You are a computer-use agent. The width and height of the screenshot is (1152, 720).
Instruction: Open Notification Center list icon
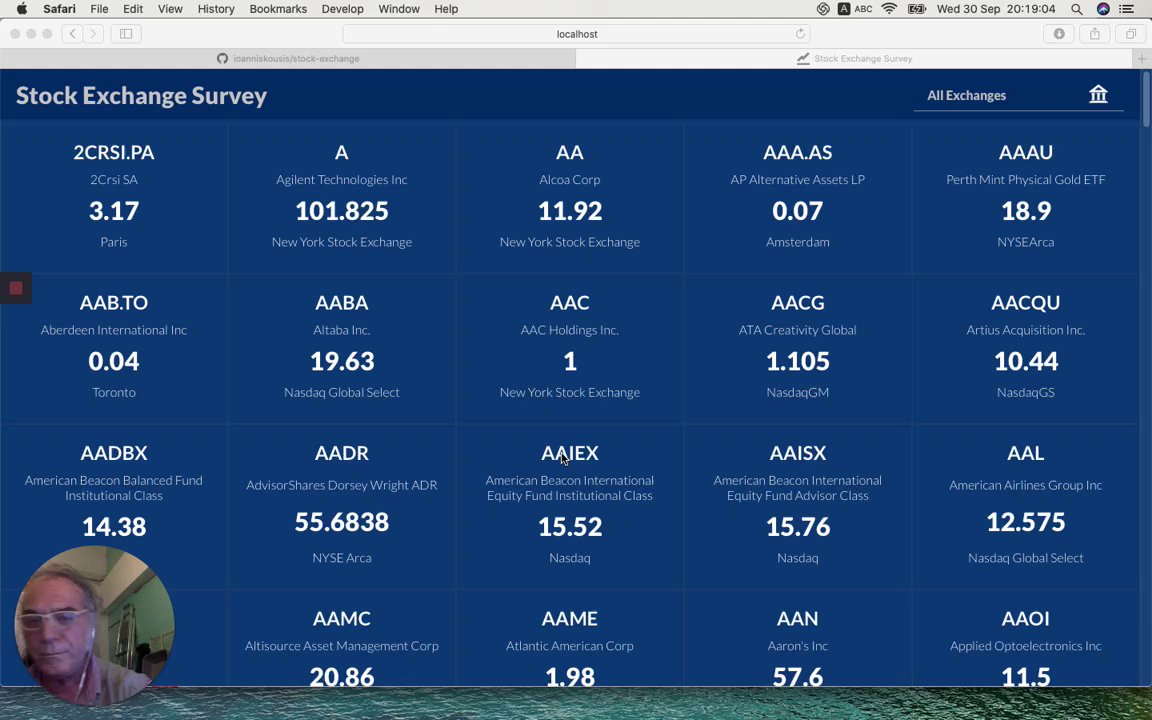pyautogui.click(x=1126, y=9)
